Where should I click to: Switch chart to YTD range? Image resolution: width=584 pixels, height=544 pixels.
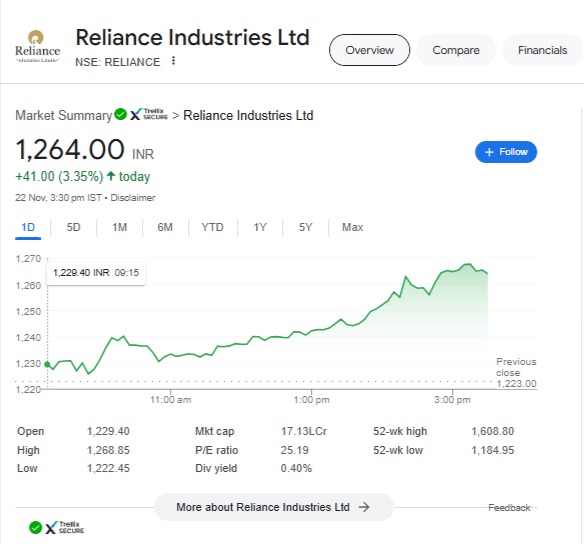pyautogui.click(x=212, y=227)
